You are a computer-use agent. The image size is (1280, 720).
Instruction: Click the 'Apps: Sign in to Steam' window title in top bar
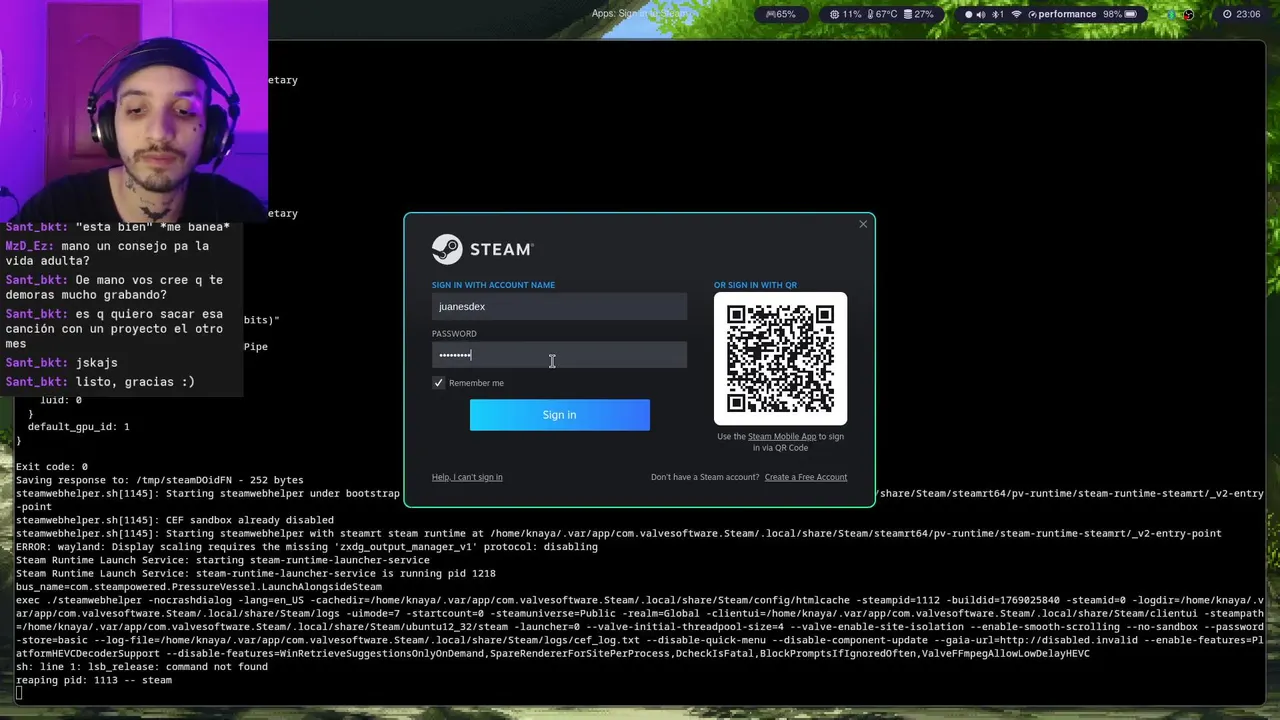click(x=642, y=14)
